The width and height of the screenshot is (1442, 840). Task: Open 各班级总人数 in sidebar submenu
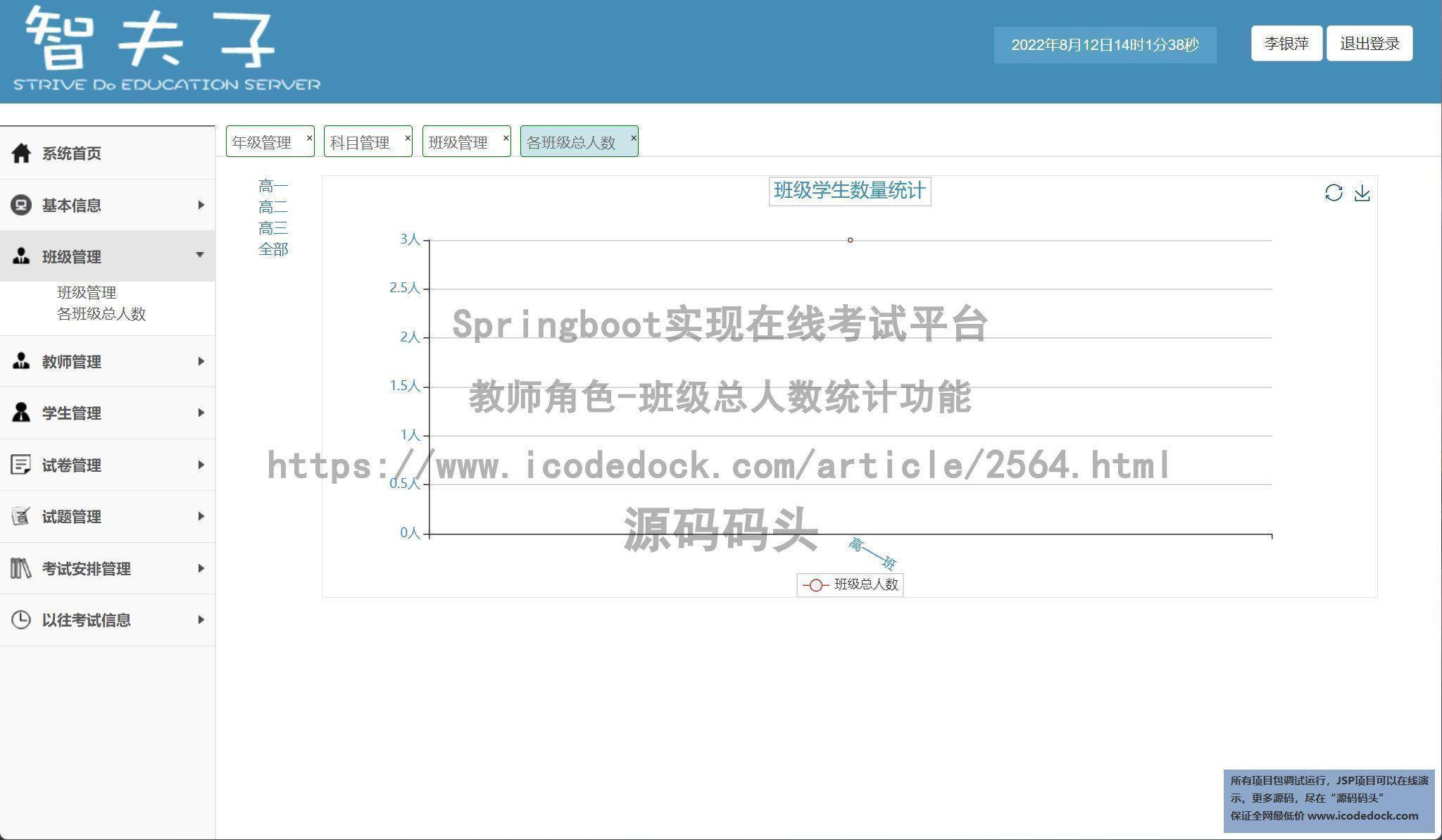(x=101, y=314)
